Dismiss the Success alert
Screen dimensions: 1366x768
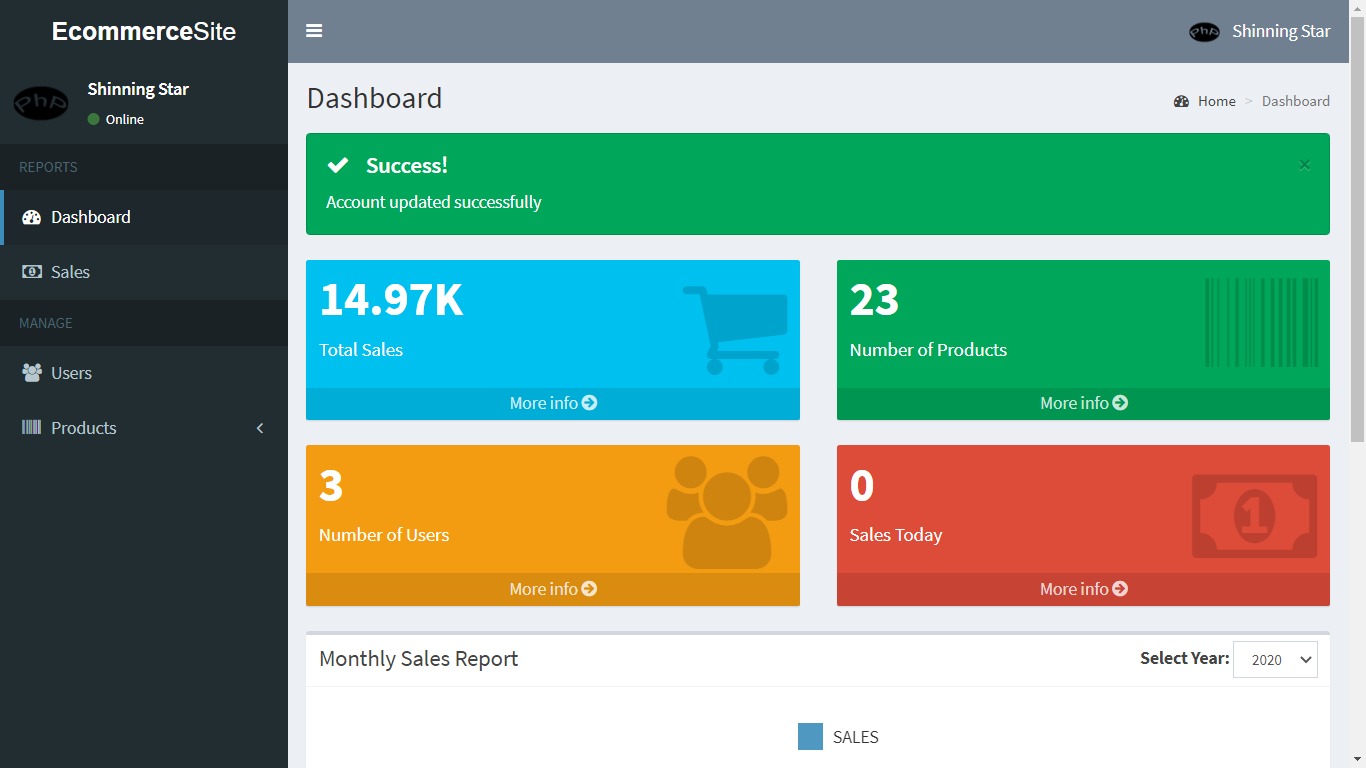coord(1304,165)
